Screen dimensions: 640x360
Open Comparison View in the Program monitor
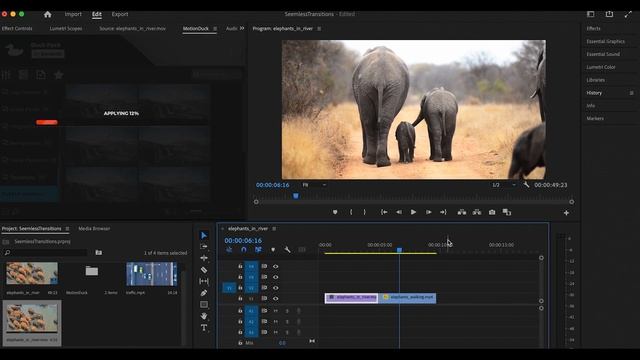507,212
